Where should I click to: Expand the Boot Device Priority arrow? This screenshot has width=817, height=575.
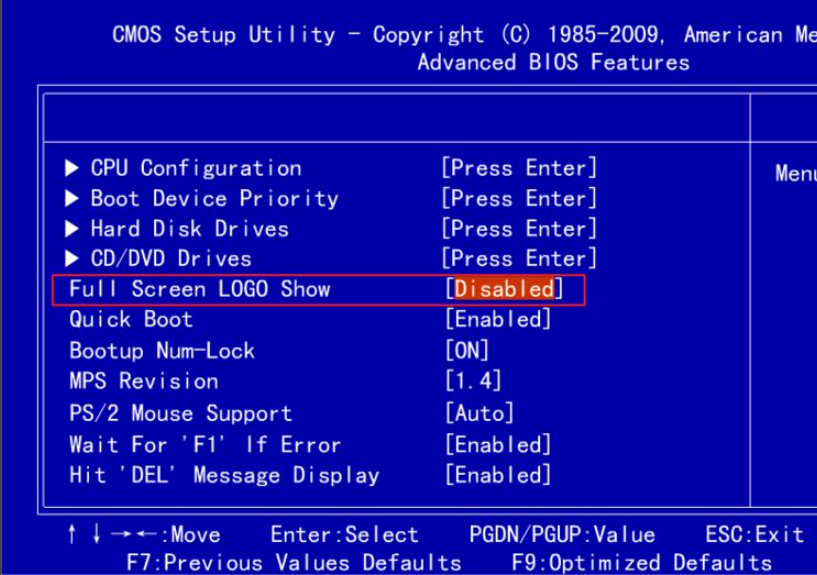(x=73, y=198)
